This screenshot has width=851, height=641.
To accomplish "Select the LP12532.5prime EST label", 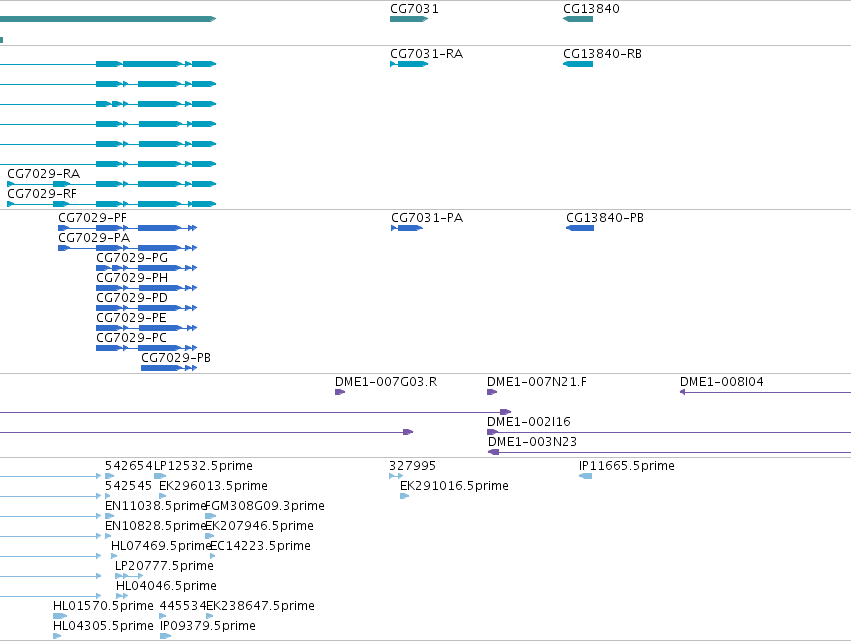I will [204, 466].
